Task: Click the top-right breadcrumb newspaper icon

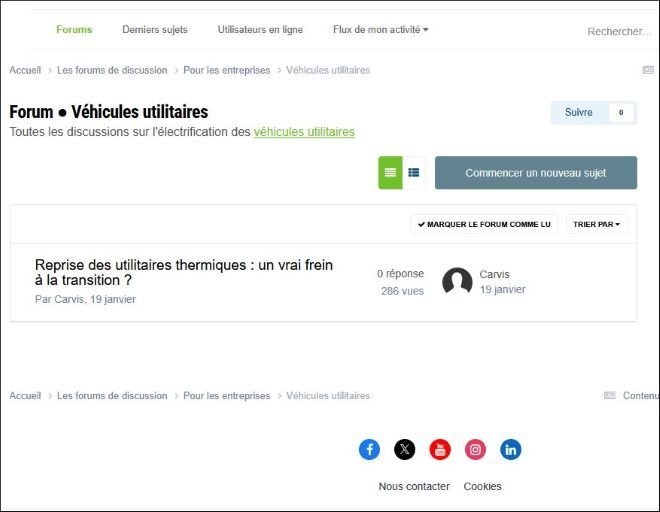Action: click(x=648, y=70)
